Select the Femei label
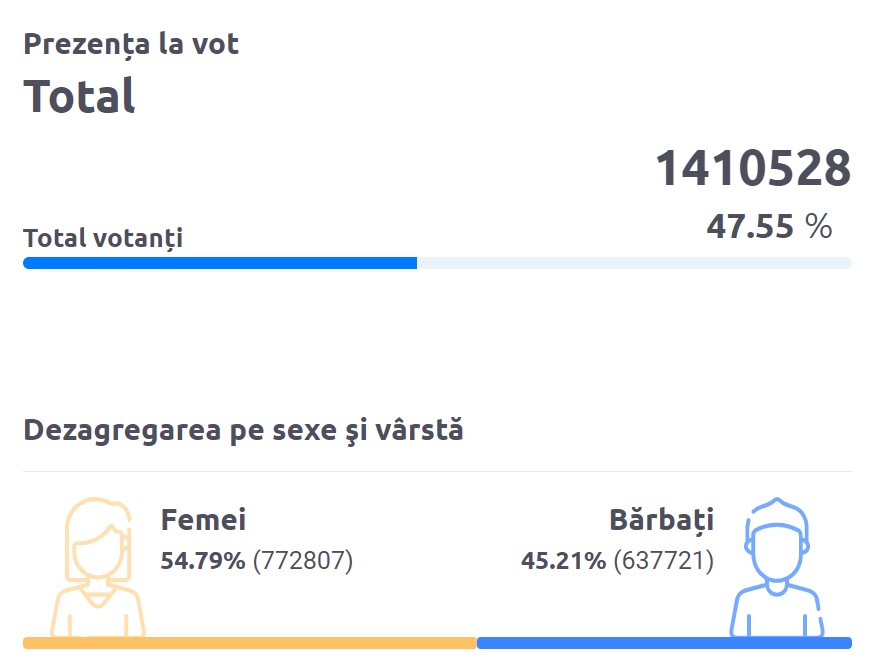 click(203, 520)
